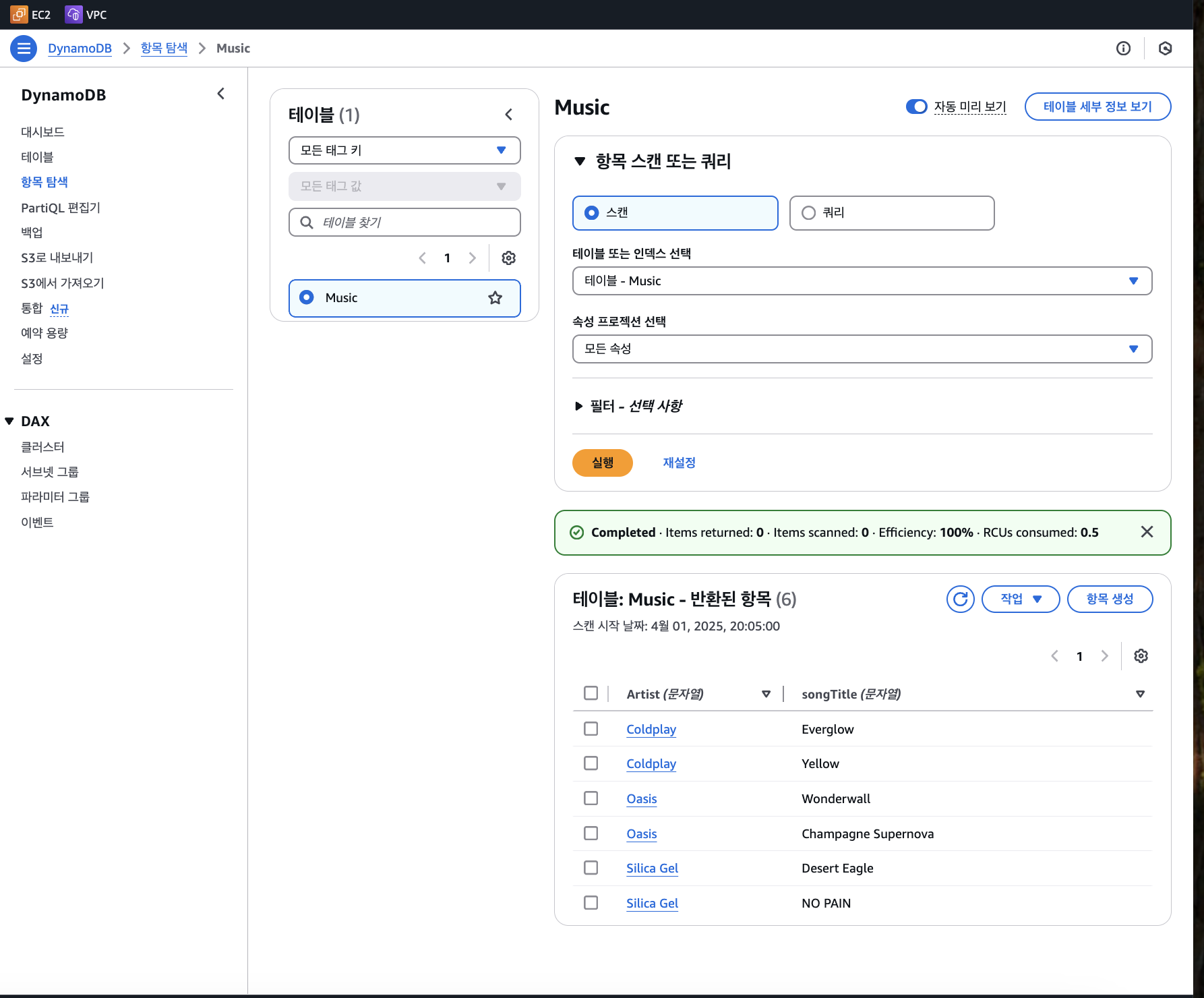This screenshot has height=998, width=1204.
Task: Open the 모든 태그 키 dropdown
Action: tap(404, 150)
